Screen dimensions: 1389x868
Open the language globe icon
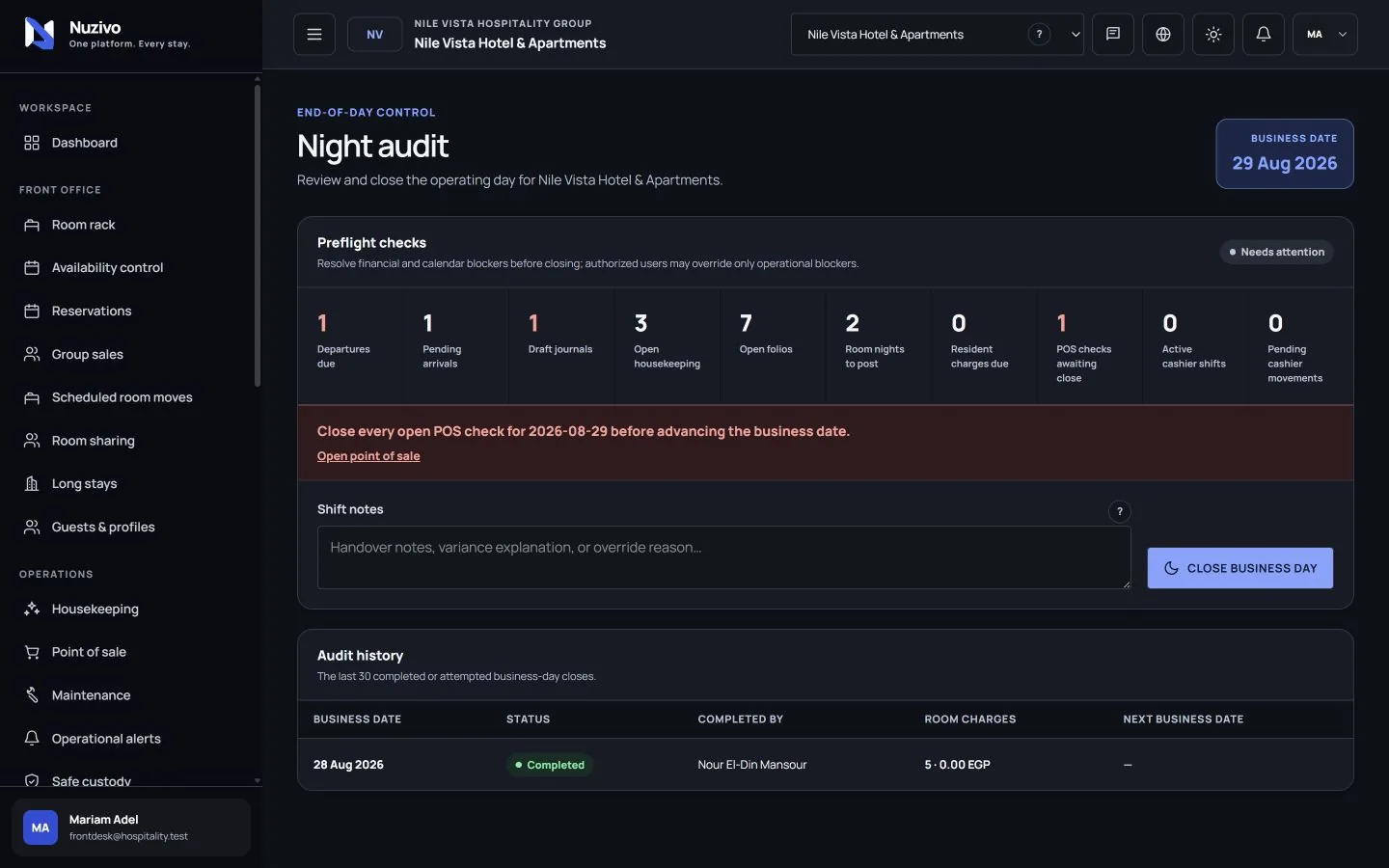(1163, 34)
